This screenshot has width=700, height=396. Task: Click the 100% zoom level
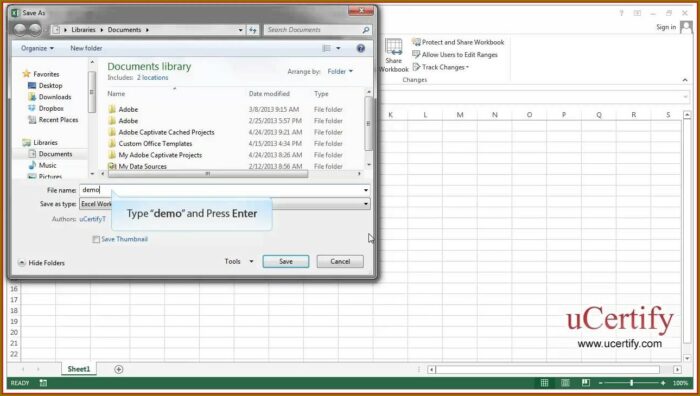(680, 383)
